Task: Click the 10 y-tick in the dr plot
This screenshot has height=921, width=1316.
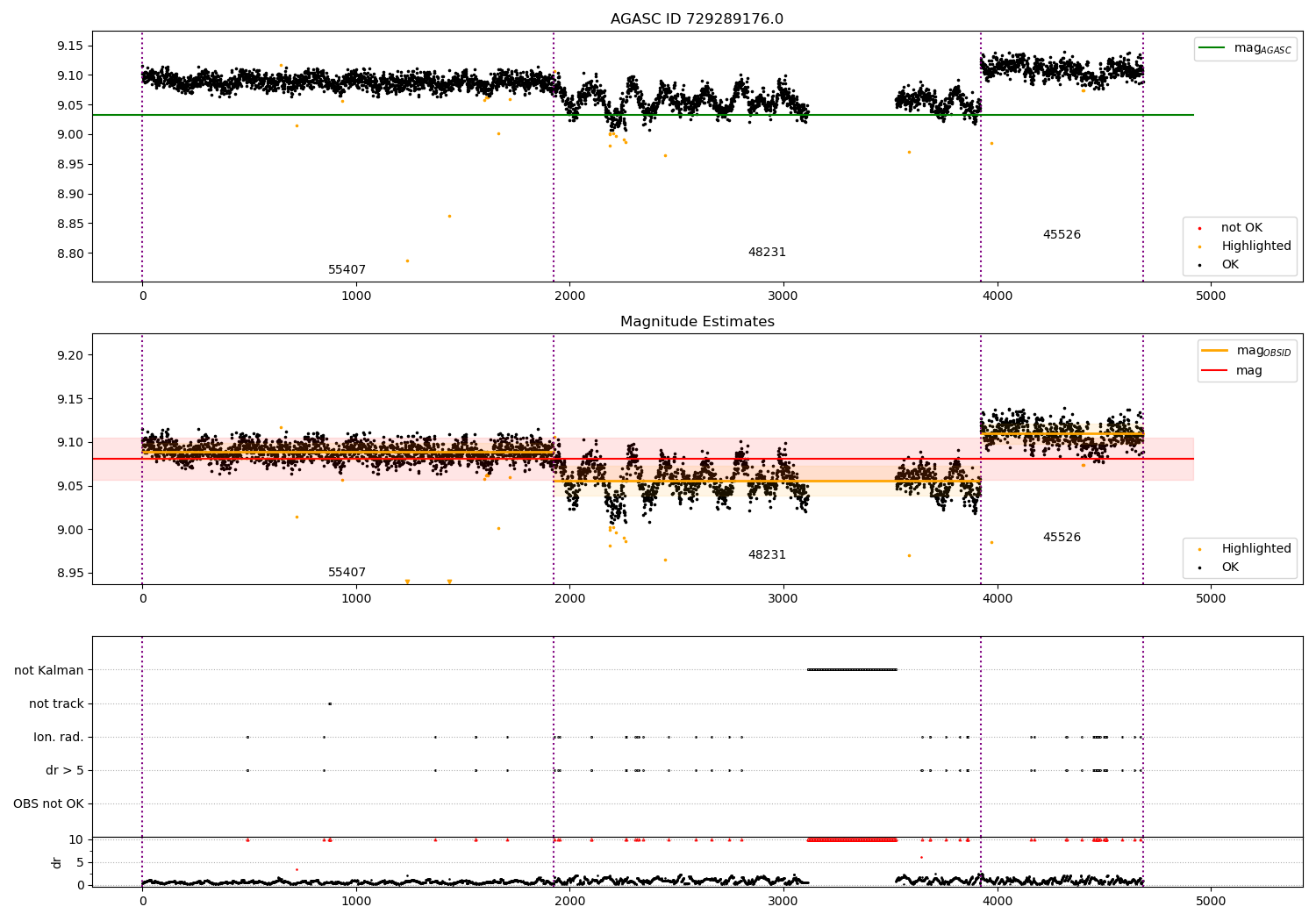Action: [76, 840]
